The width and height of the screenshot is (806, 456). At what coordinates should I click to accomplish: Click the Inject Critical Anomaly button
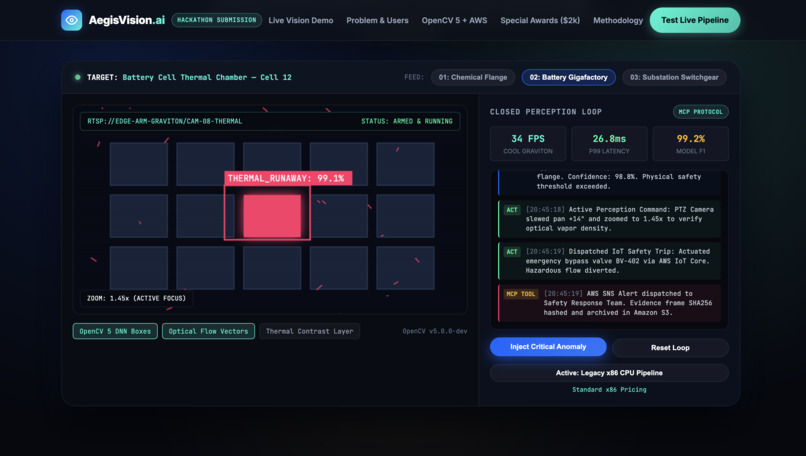[548, 347]
